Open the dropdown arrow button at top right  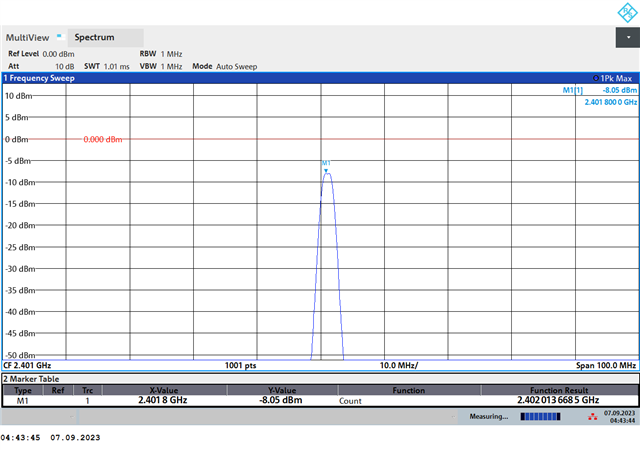pos(628,38)
